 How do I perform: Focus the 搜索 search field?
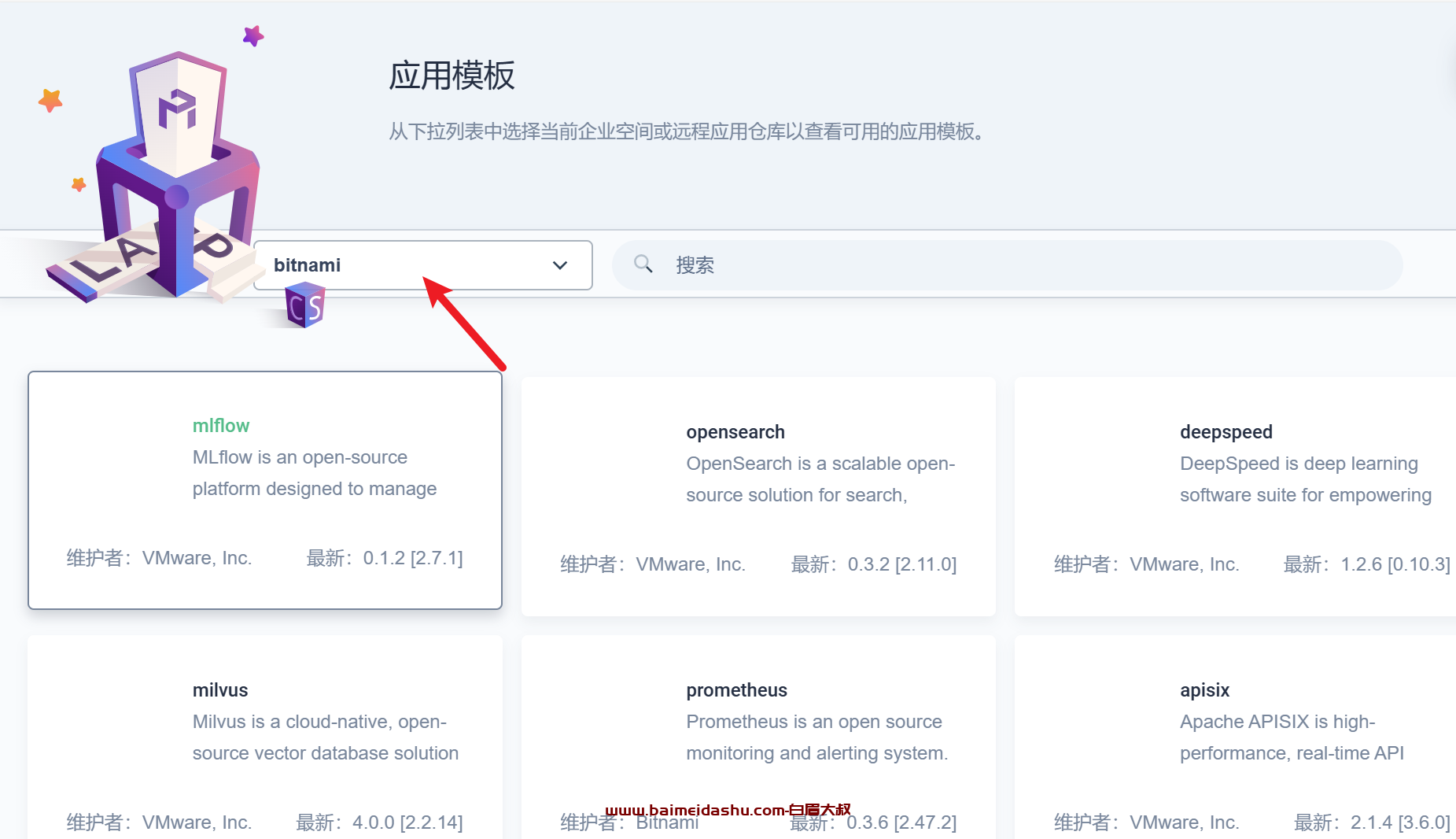pos(1007,265)
